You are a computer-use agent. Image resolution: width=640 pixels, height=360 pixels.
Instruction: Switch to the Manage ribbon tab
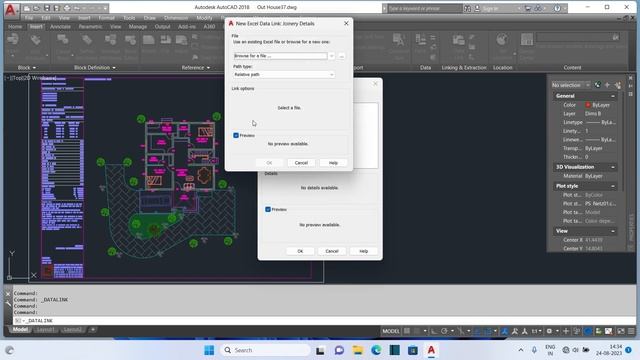click(138, 27)
